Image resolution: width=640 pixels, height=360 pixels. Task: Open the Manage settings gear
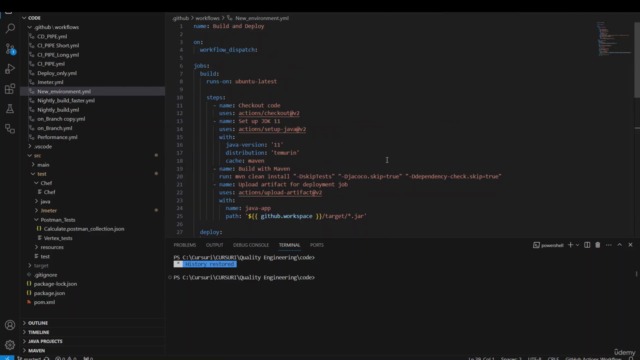[10, 345]
